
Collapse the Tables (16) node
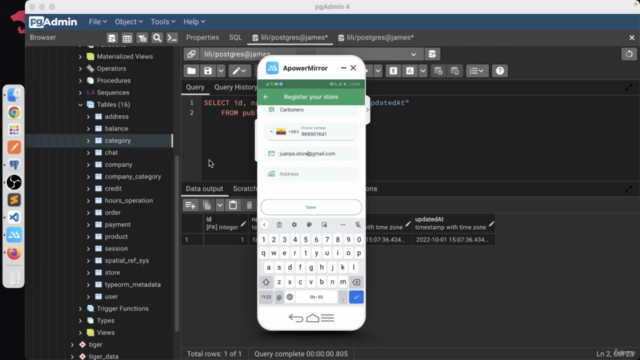tap(80, 104)
